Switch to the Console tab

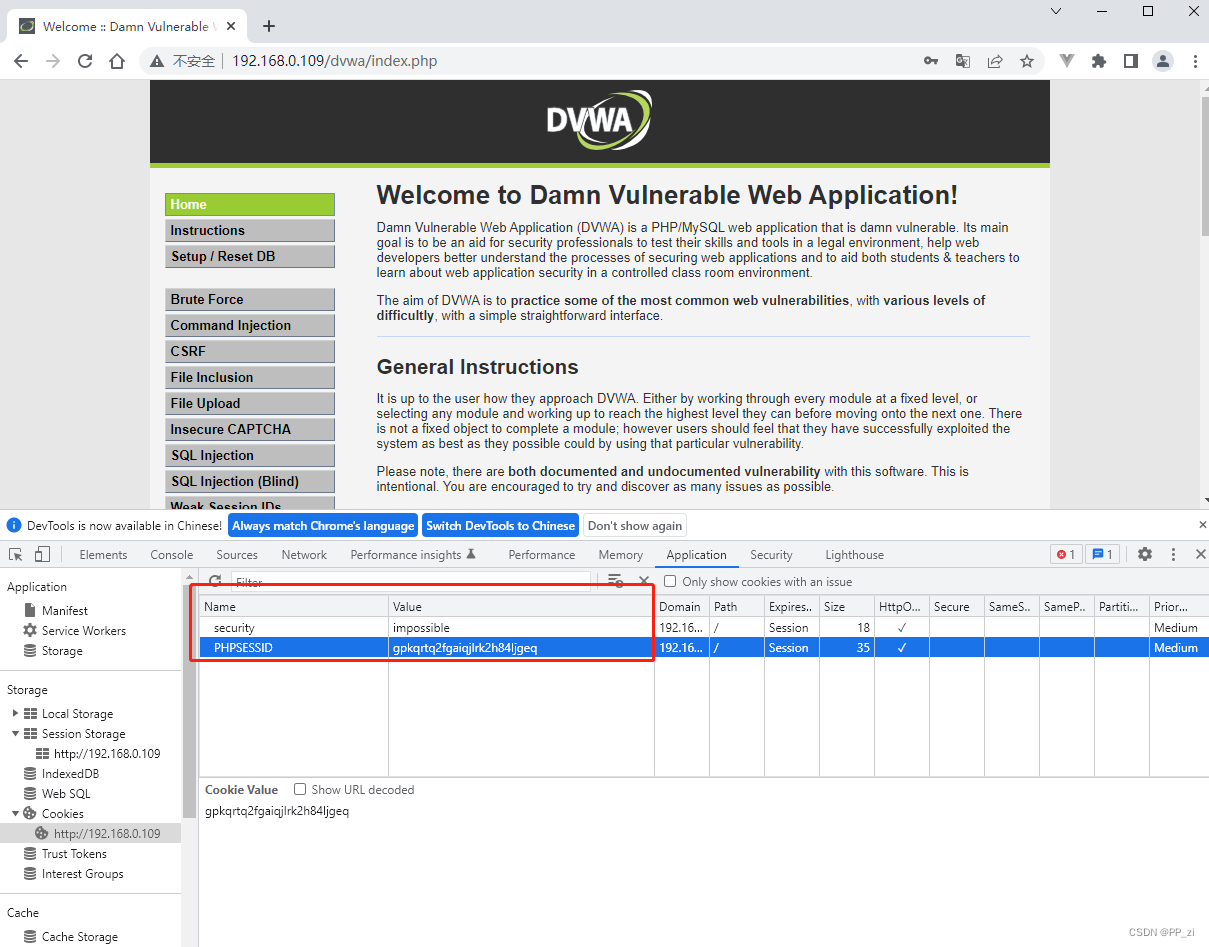(172, 555)
